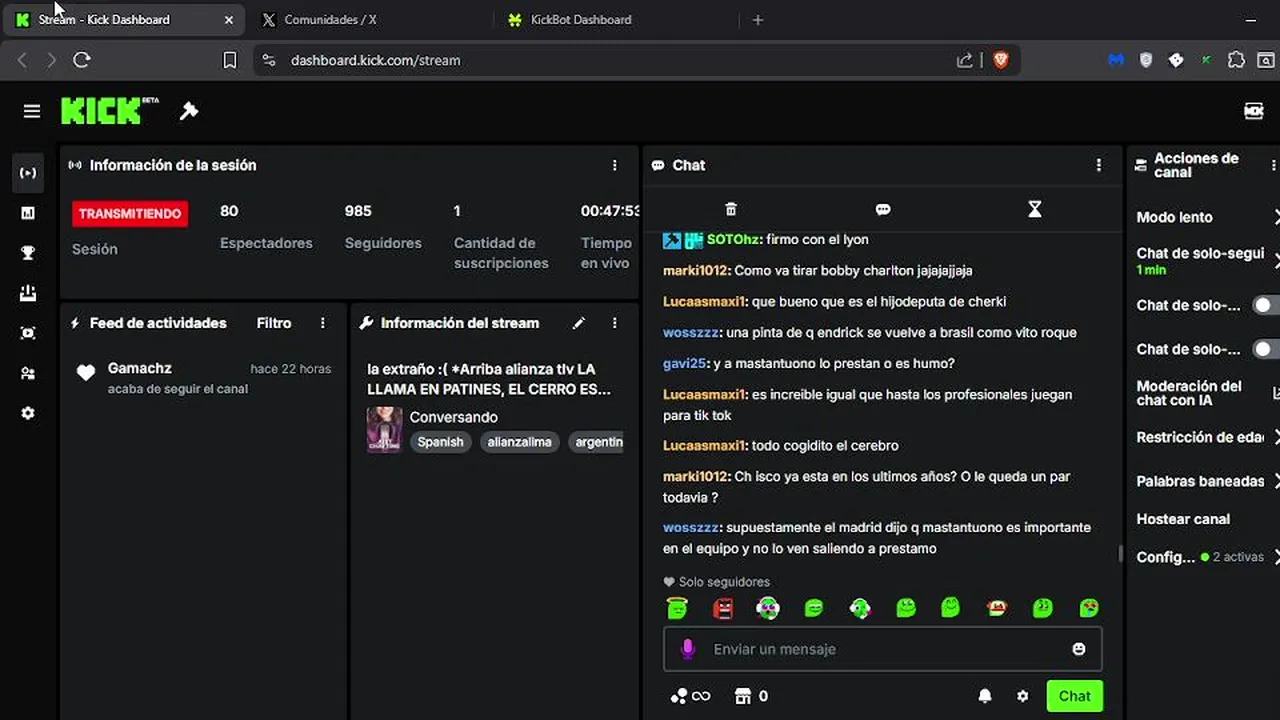This screenshot has width=1280, height=720.
Task: Click the hammer moderator icon beside Kick logo
Action: tap(189, 111)
